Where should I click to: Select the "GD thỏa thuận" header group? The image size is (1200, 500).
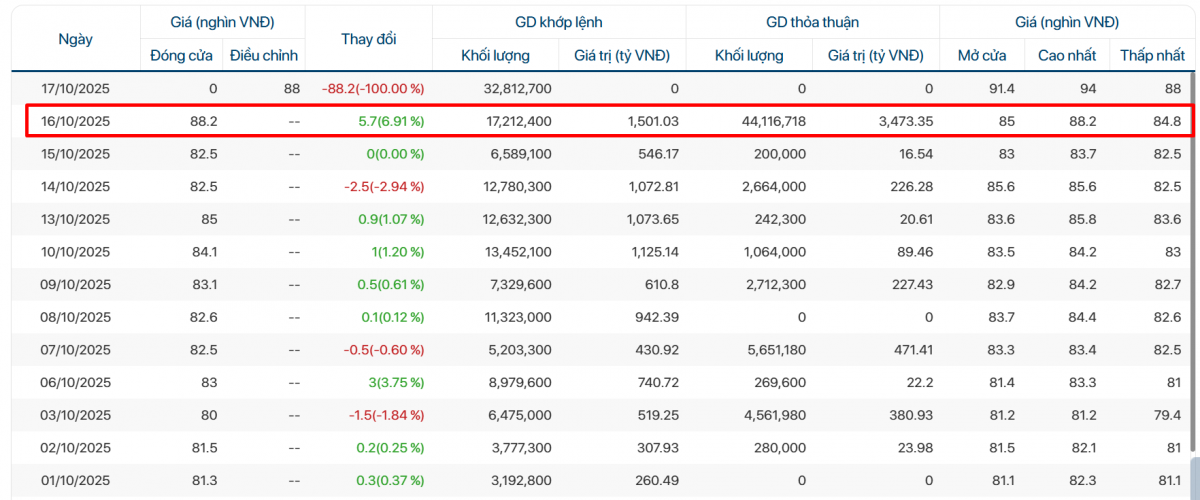(x=812, y=22)
